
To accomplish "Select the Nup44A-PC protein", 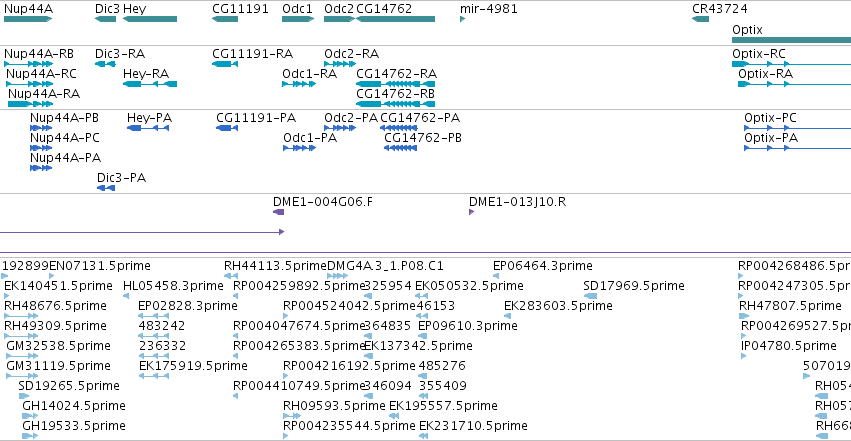I will [65, 138].
